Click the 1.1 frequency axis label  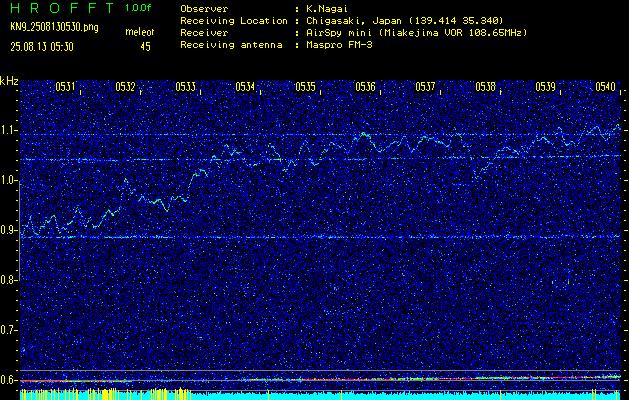coord(8,131)
